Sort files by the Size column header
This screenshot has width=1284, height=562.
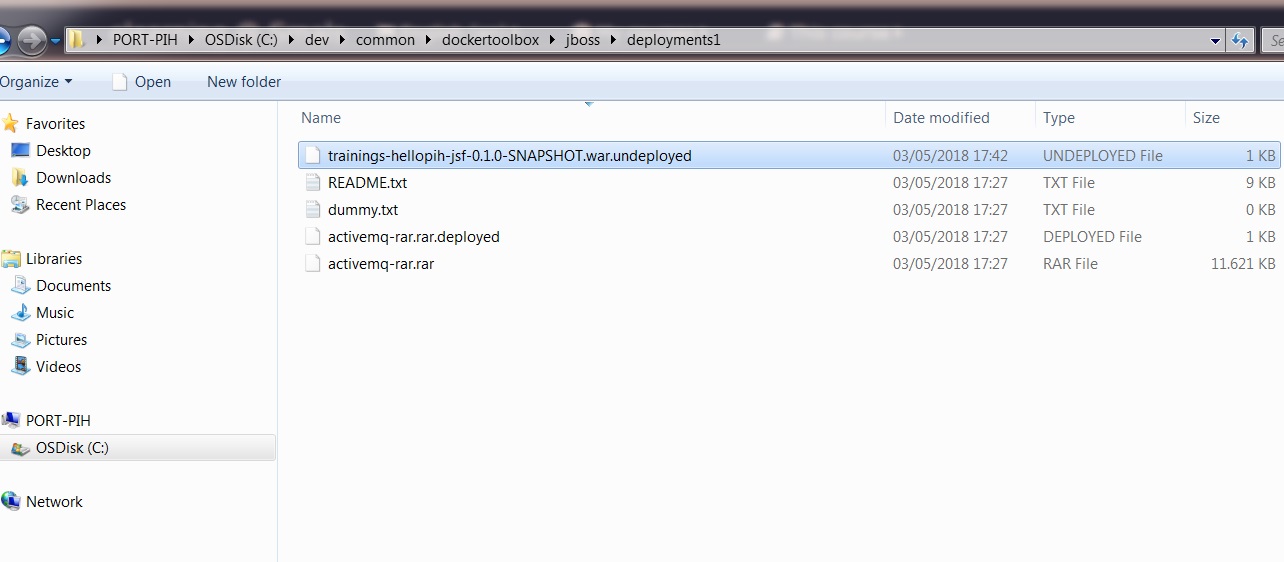[x=1233, y=118]
